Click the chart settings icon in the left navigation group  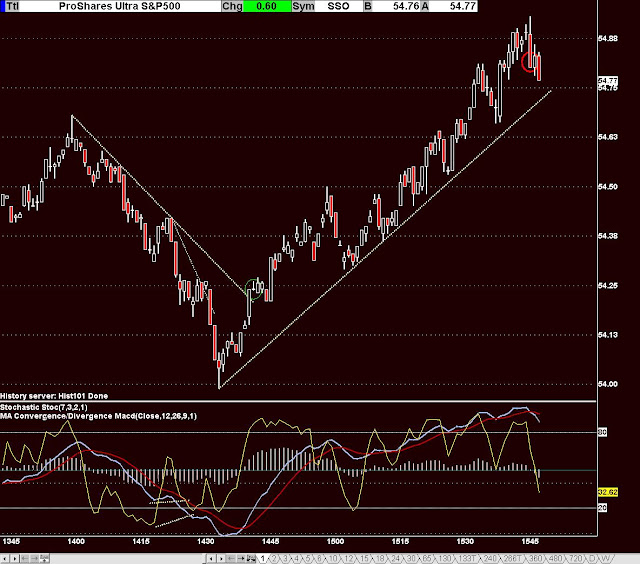pos(44,559)
